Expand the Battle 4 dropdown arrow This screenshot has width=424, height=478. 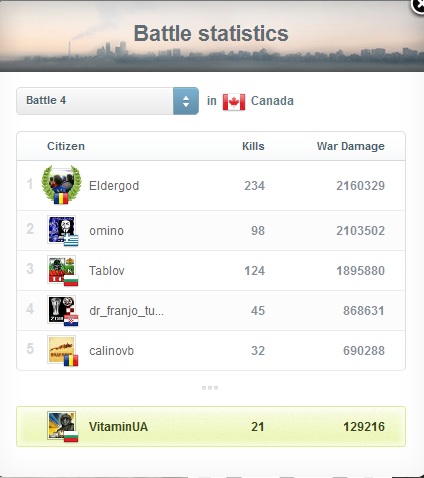click(x=186, y=101)
